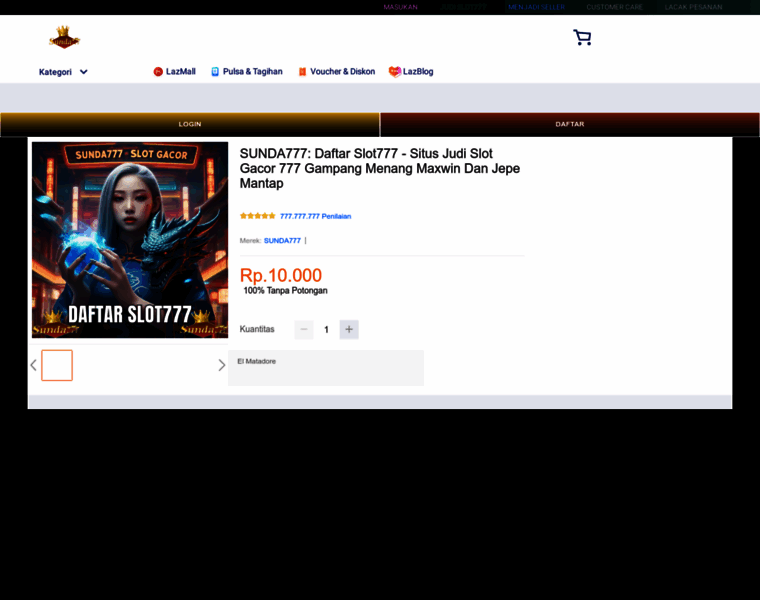Open the LazBlog link
The width and height of the screenshot is (760, 600).
tap(411, 72)
